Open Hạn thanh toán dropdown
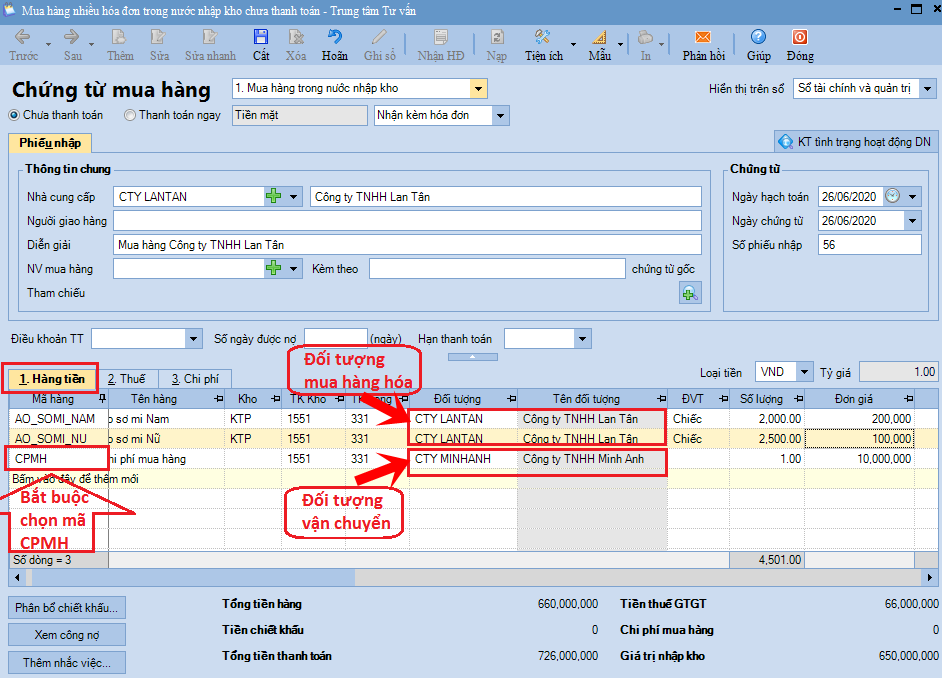942x678 pixels. click(582, 339)
